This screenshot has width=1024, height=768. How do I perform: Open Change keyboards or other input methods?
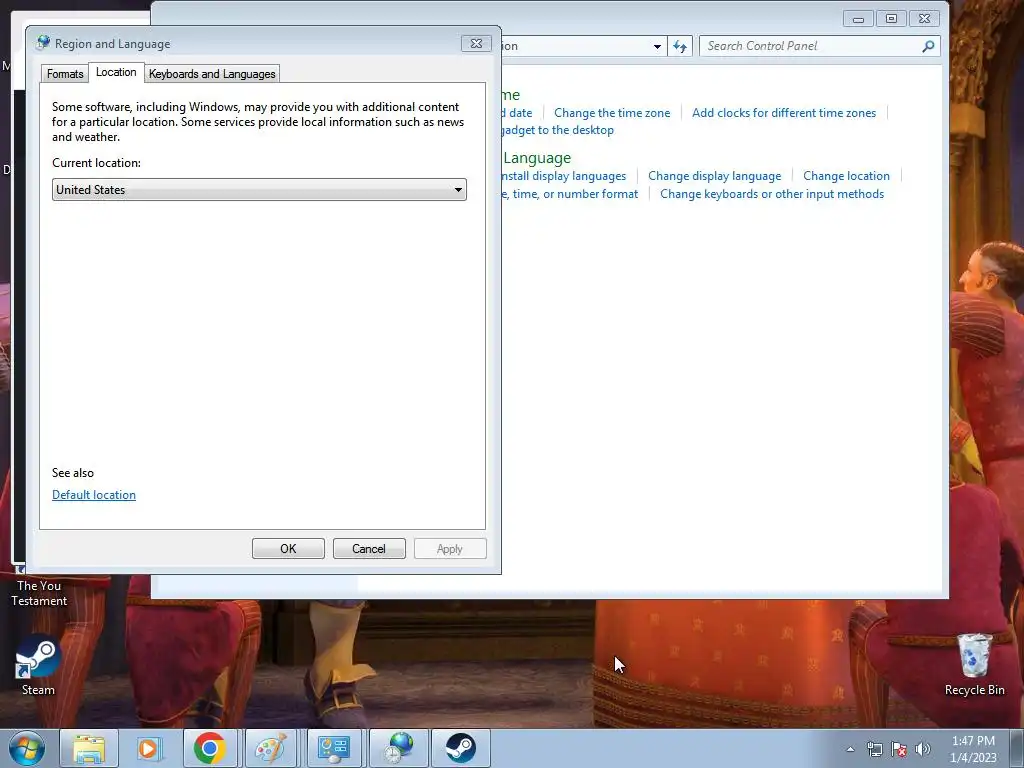[772, 194]
